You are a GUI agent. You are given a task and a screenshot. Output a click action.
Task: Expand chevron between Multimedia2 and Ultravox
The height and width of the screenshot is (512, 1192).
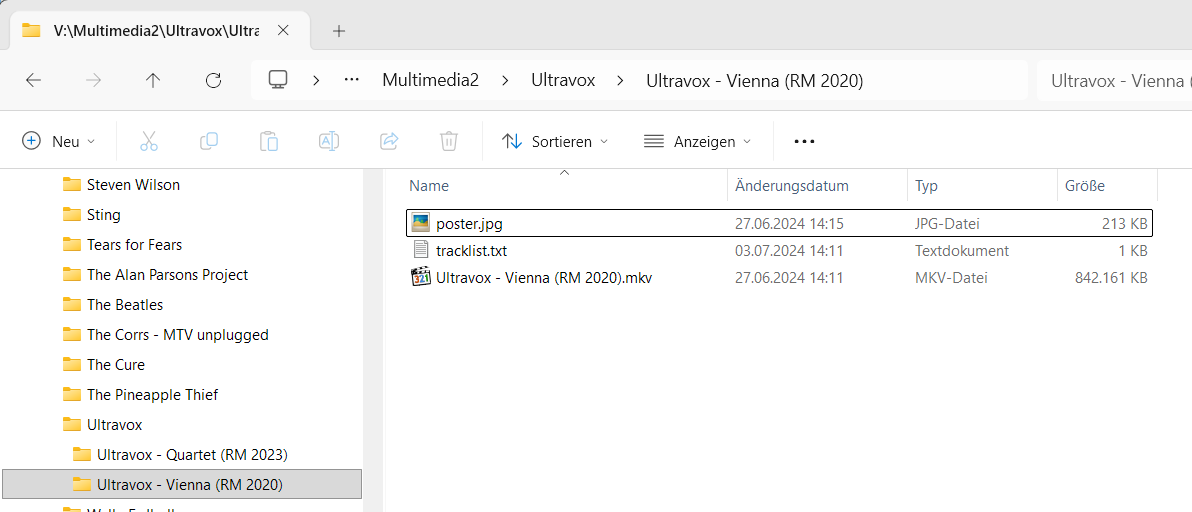505,81
